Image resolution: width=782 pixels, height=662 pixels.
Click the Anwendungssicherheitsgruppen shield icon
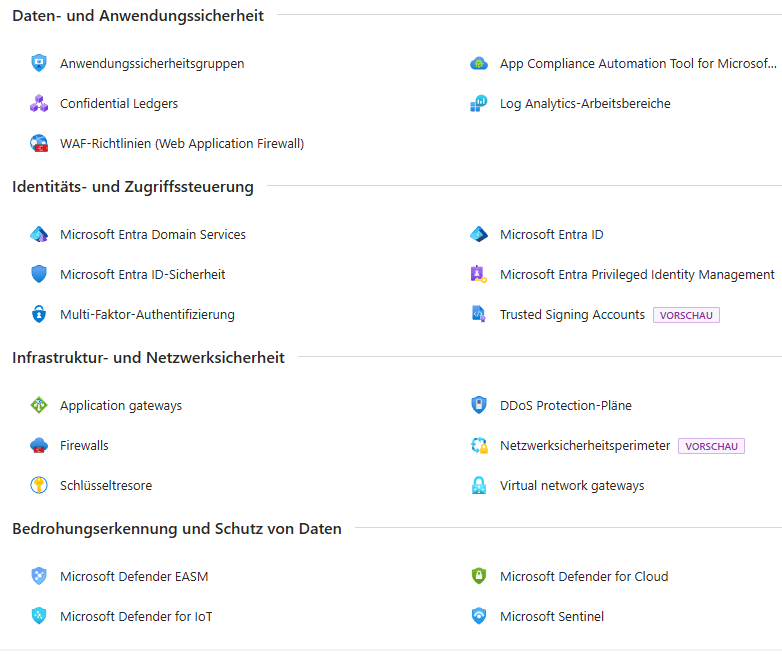pos(39,63)
